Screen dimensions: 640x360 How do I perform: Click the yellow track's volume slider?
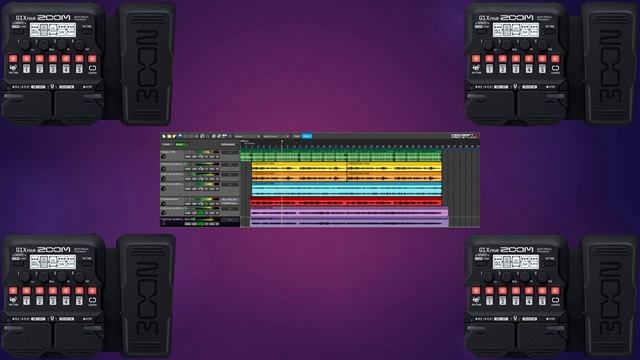[207, 164]
